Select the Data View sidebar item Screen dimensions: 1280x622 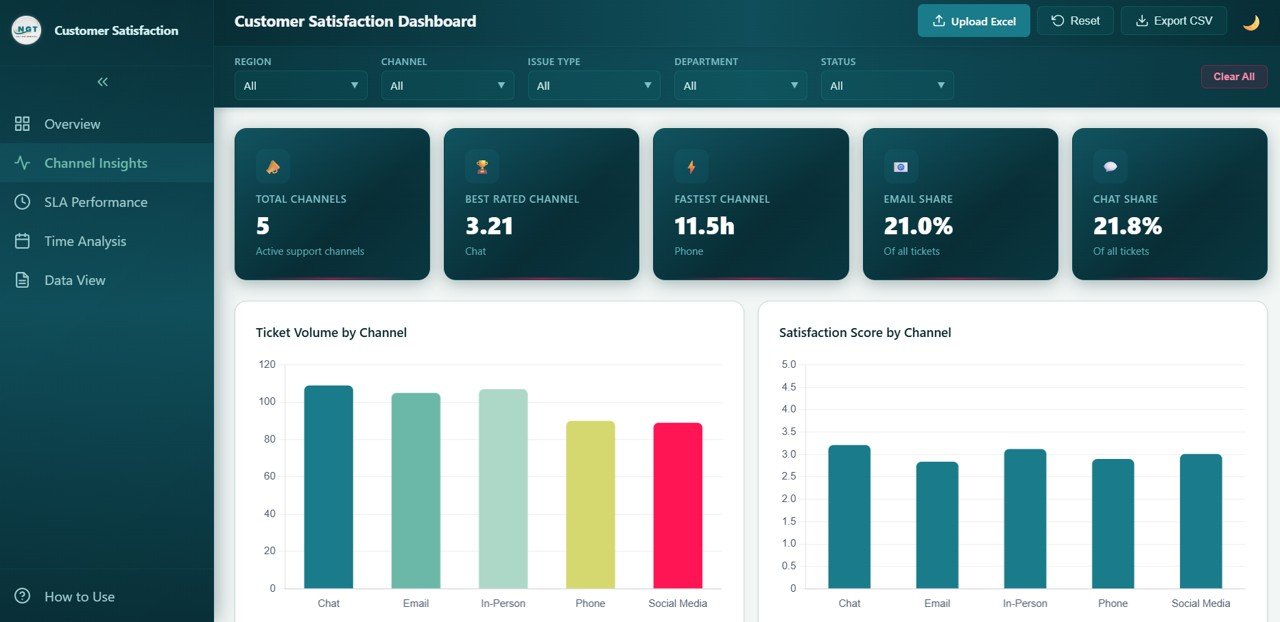pyautogui.click(x=75, y=280)
